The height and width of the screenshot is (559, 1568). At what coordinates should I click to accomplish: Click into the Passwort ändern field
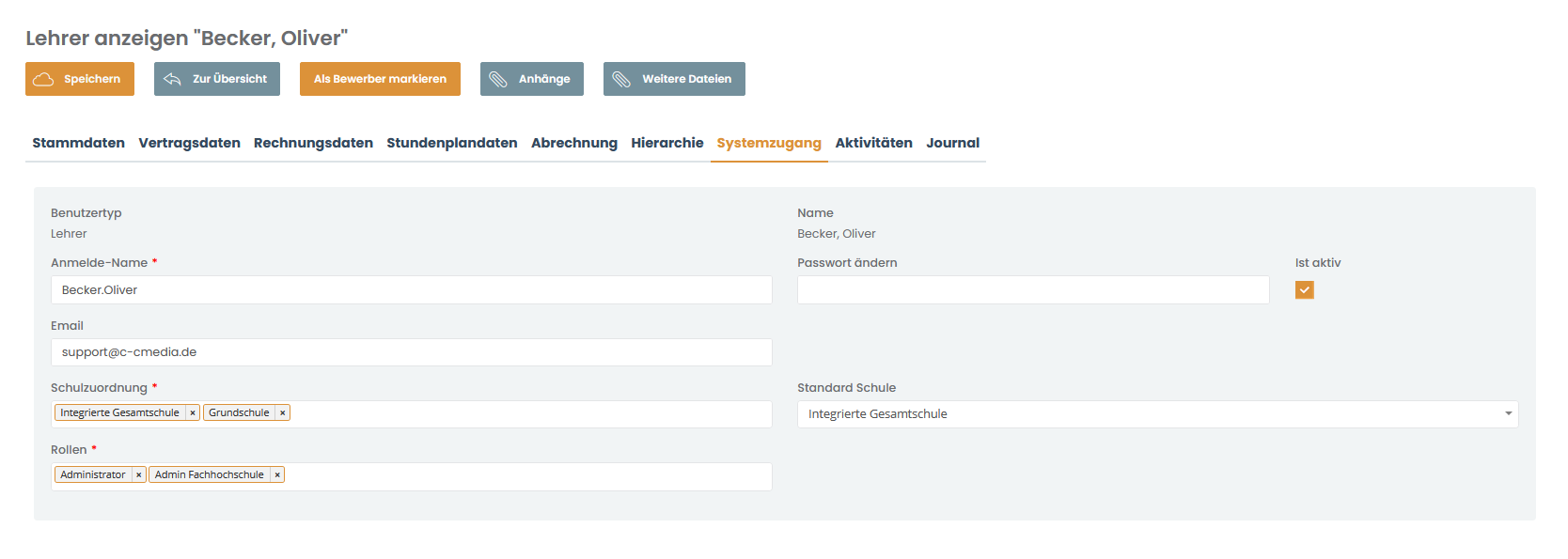pos(1033,289)
